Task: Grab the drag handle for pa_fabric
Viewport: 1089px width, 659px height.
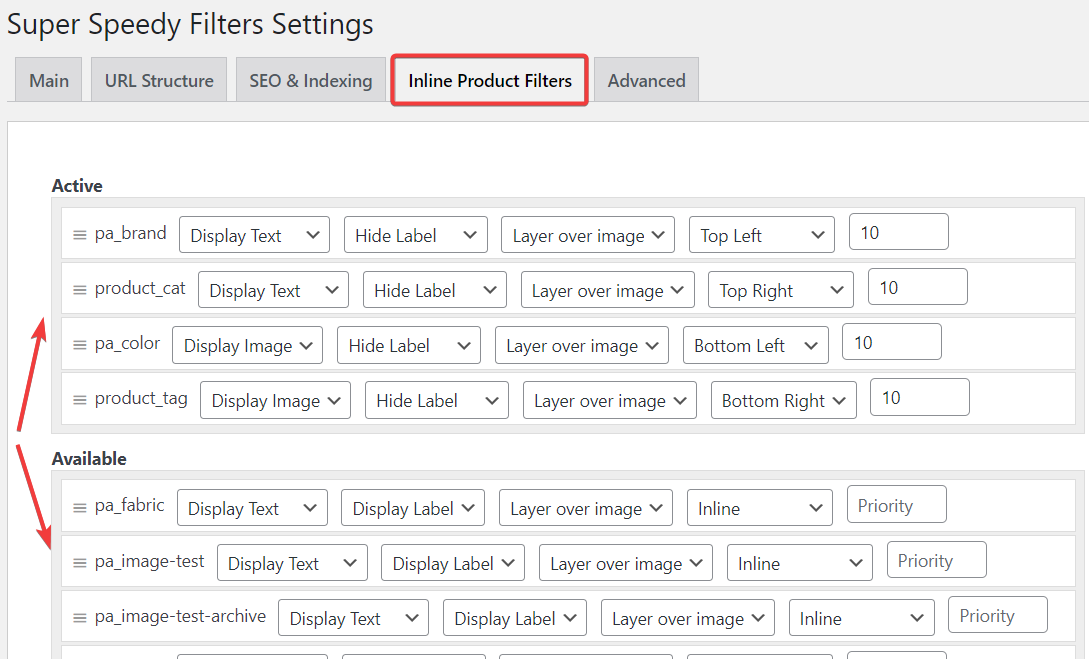Action: point(80,508)
